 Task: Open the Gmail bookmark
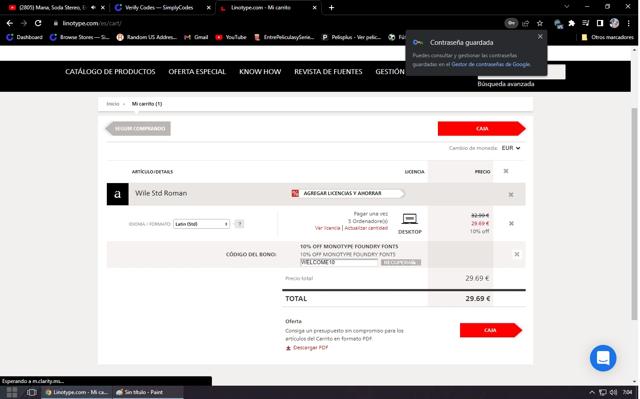(x=196, y=37)
